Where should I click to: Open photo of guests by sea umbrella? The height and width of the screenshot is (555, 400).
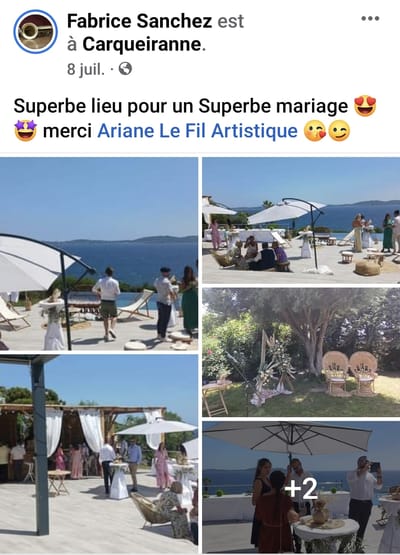point(99,254)
